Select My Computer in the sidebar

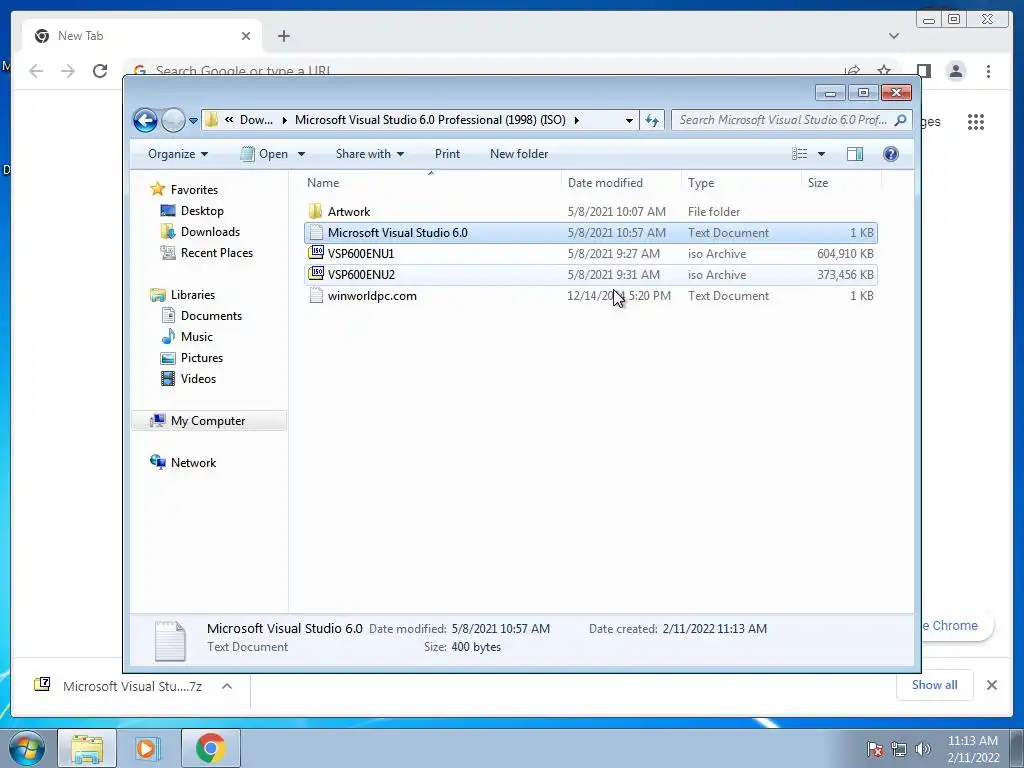pos(209,421)
